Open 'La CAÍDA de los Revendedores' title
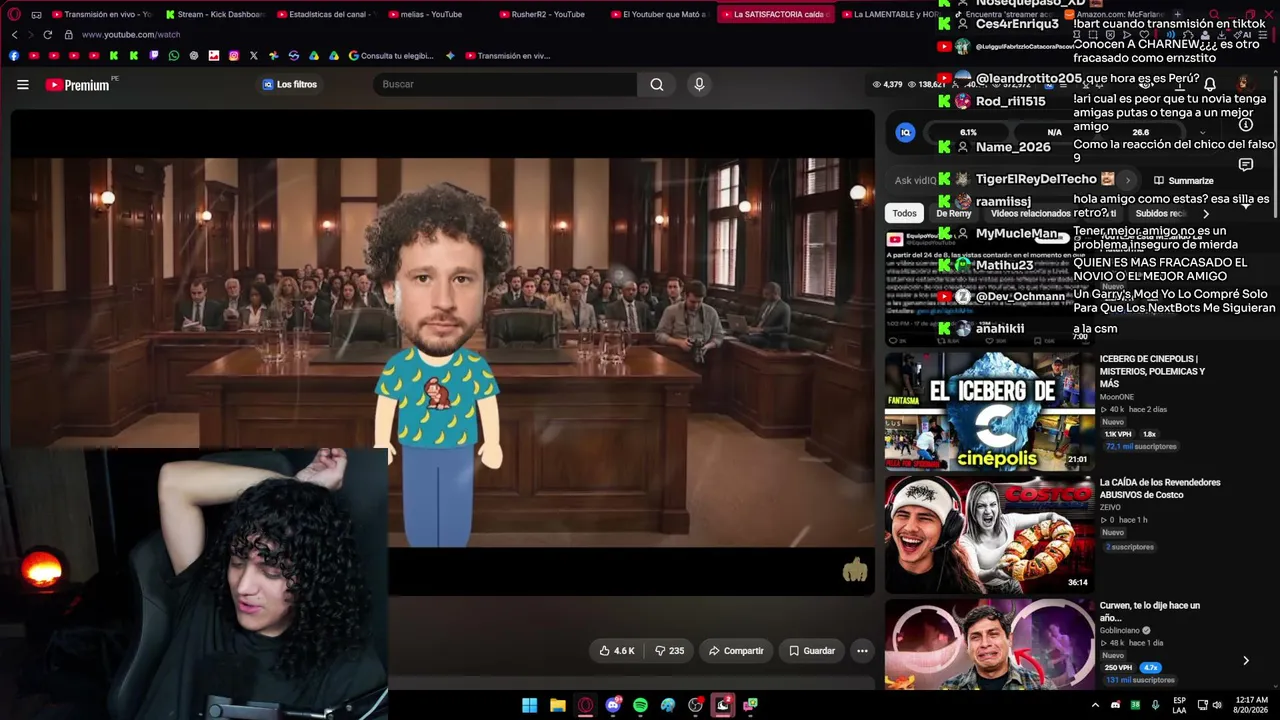 [x=1160, y=488]
